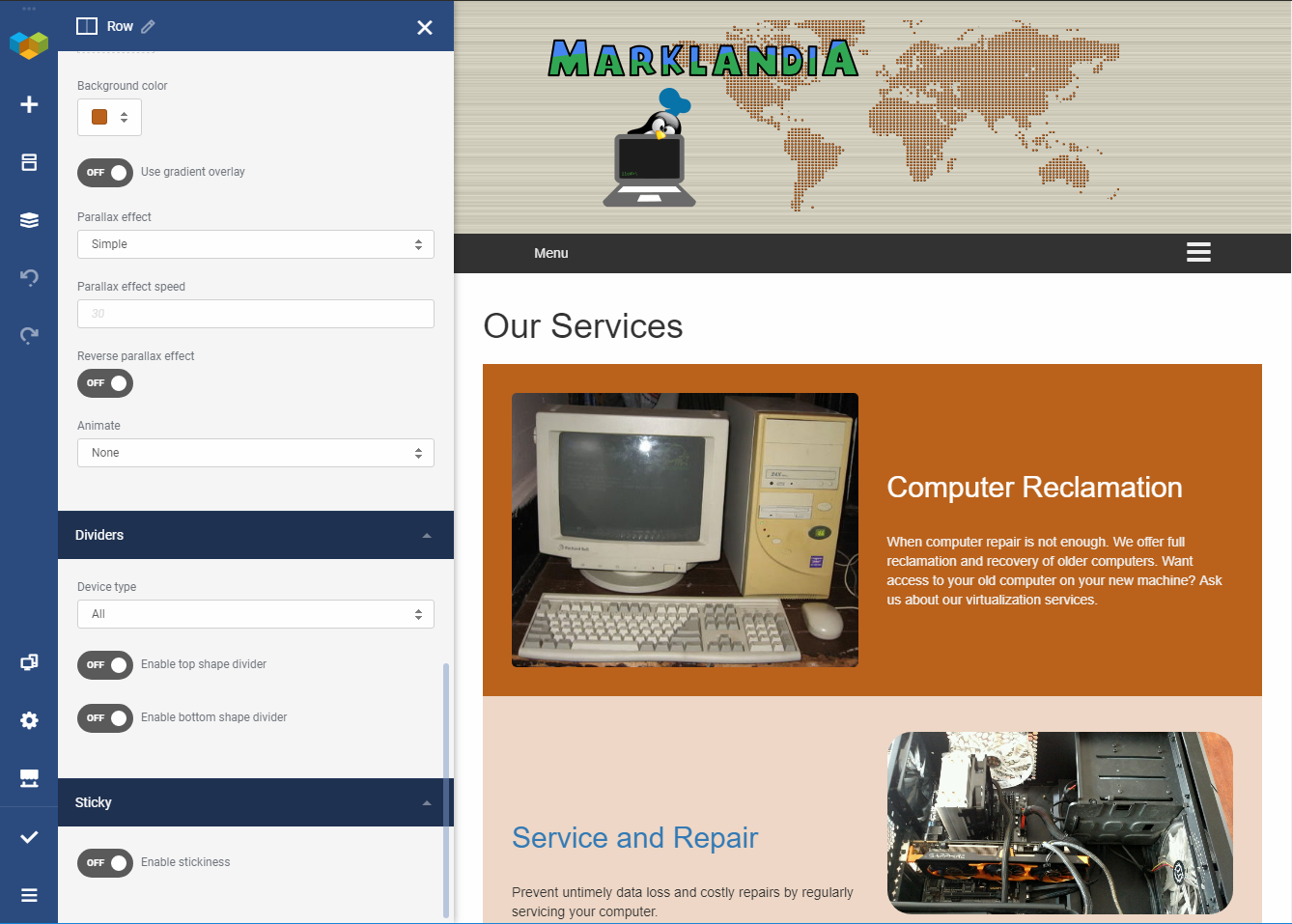
Task: Click the Parallax effect speed input field
Action: (x=255, y=314)
